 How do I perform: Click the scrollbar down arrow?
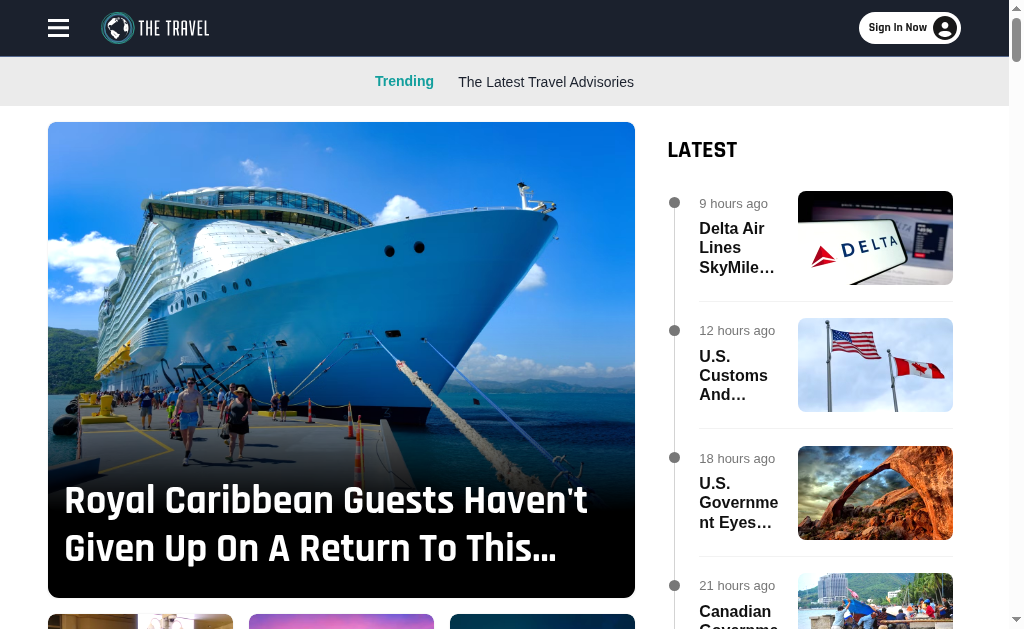point(1016,619)
